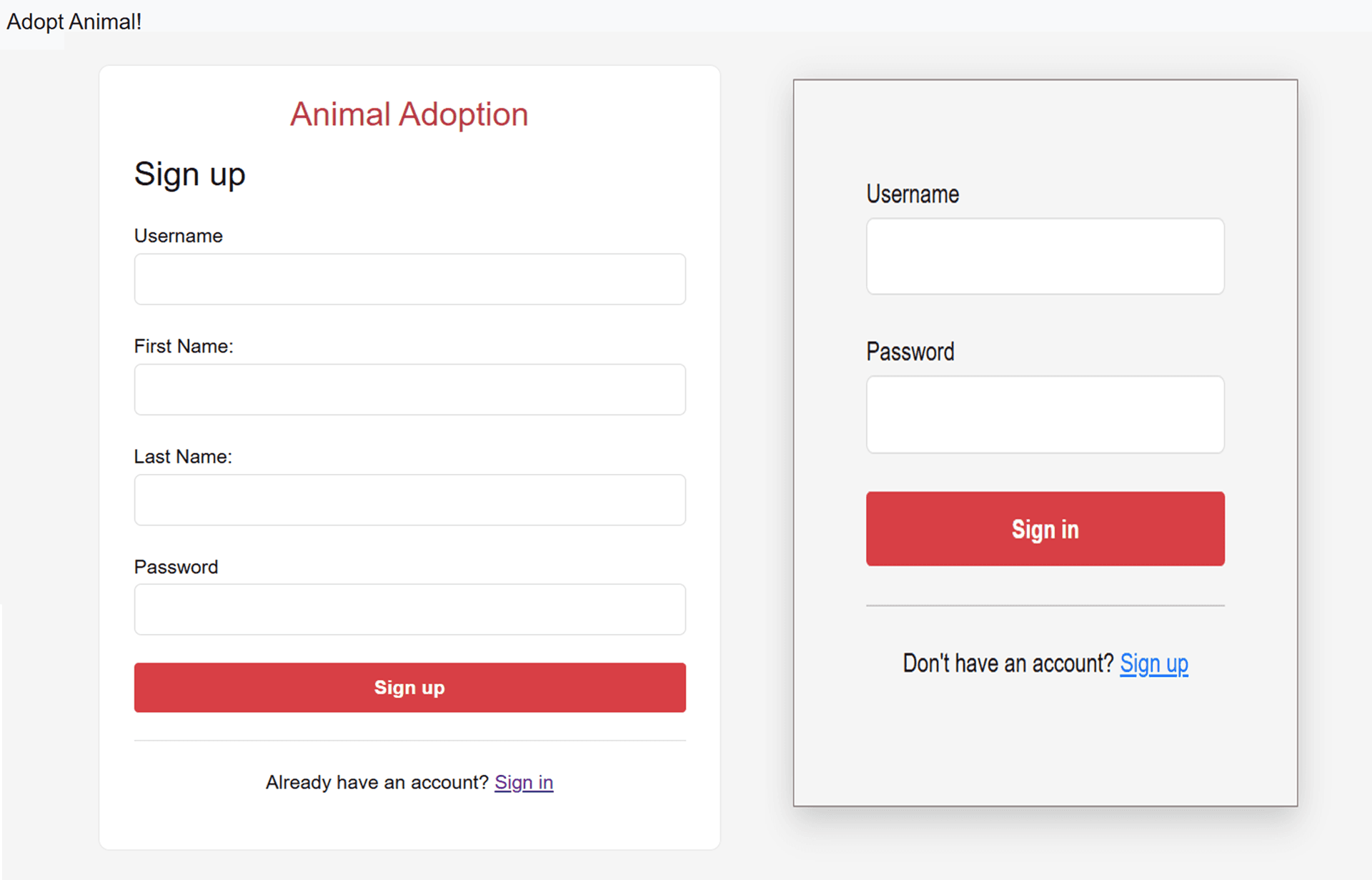This screenshot has height=880, width=1372.
Task: Follow the "Sign in" link under sign-up
Action: 524,783
